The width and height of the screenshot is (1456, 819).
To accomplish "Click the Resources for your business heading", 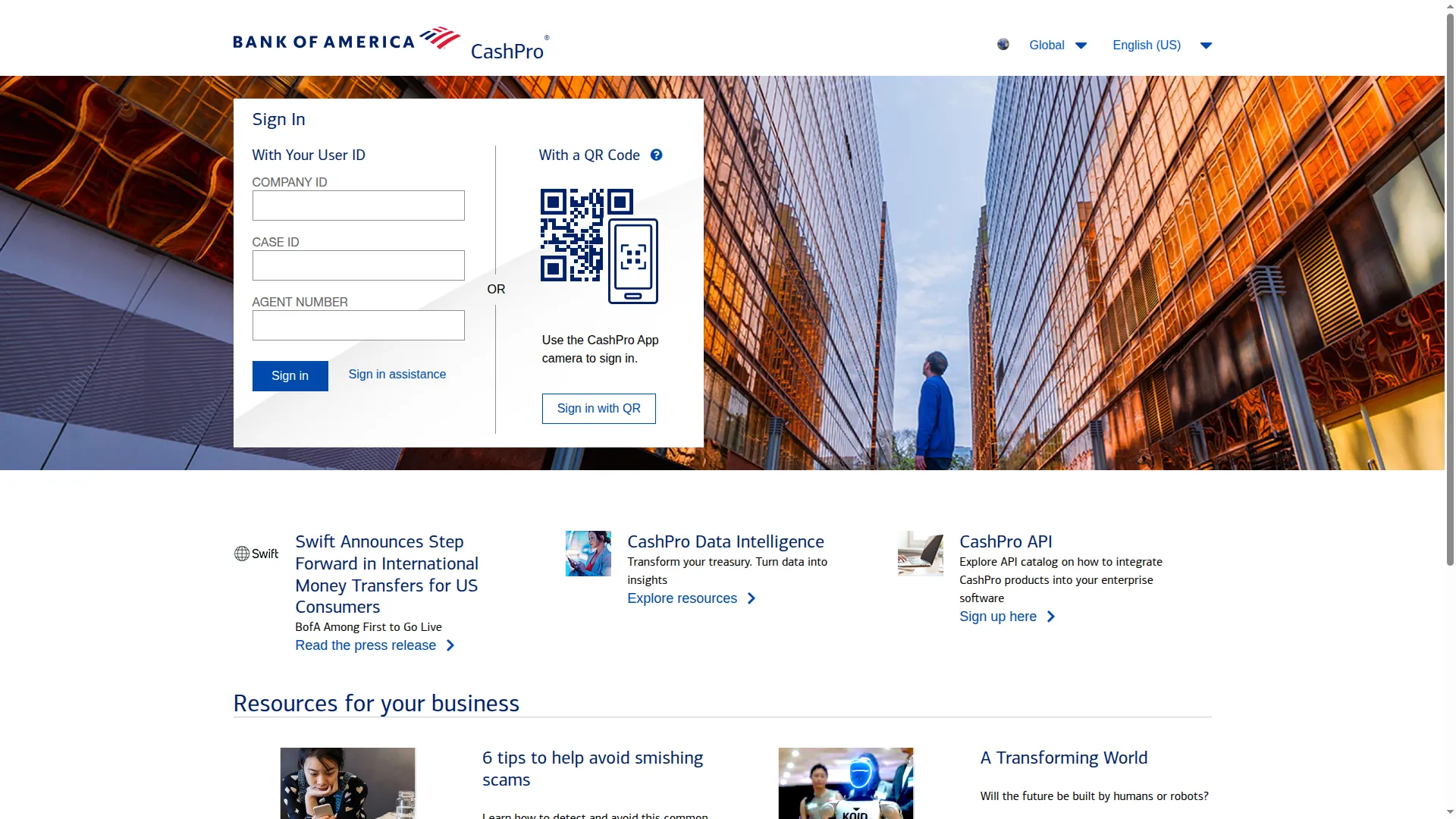I will tap(376, 703).
